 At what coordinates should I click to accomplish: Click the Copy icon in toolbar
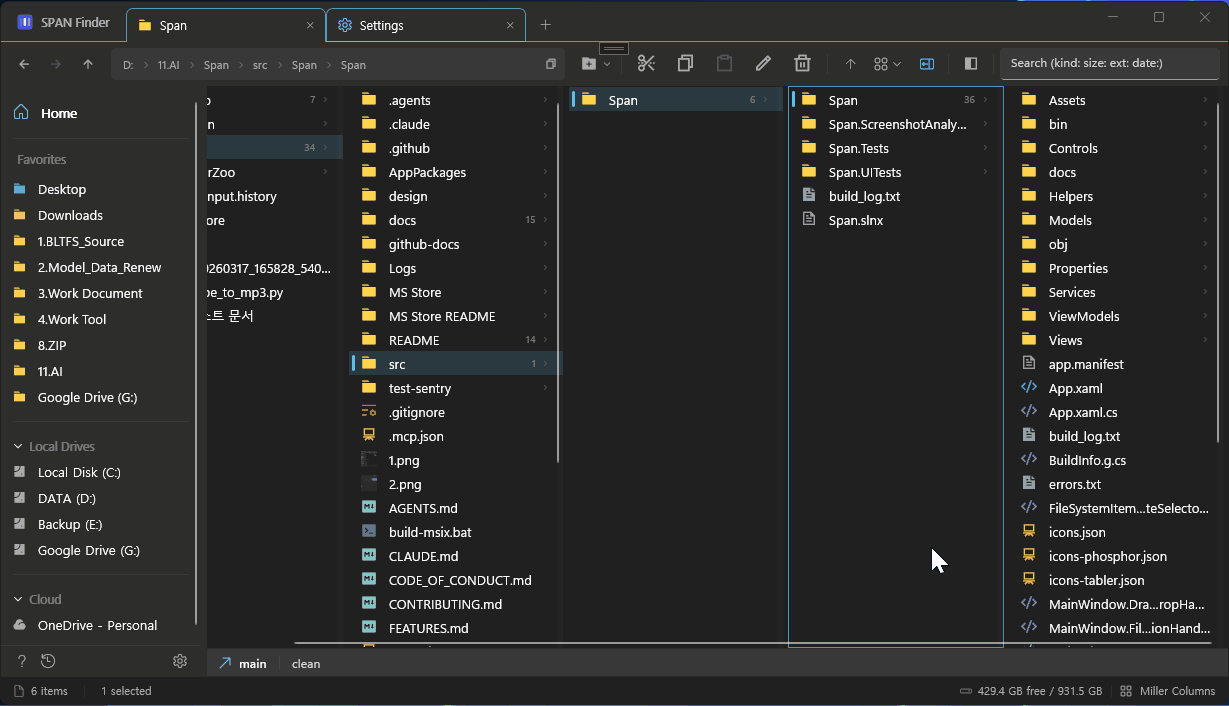pyautogui.click(x=685, y=63)
